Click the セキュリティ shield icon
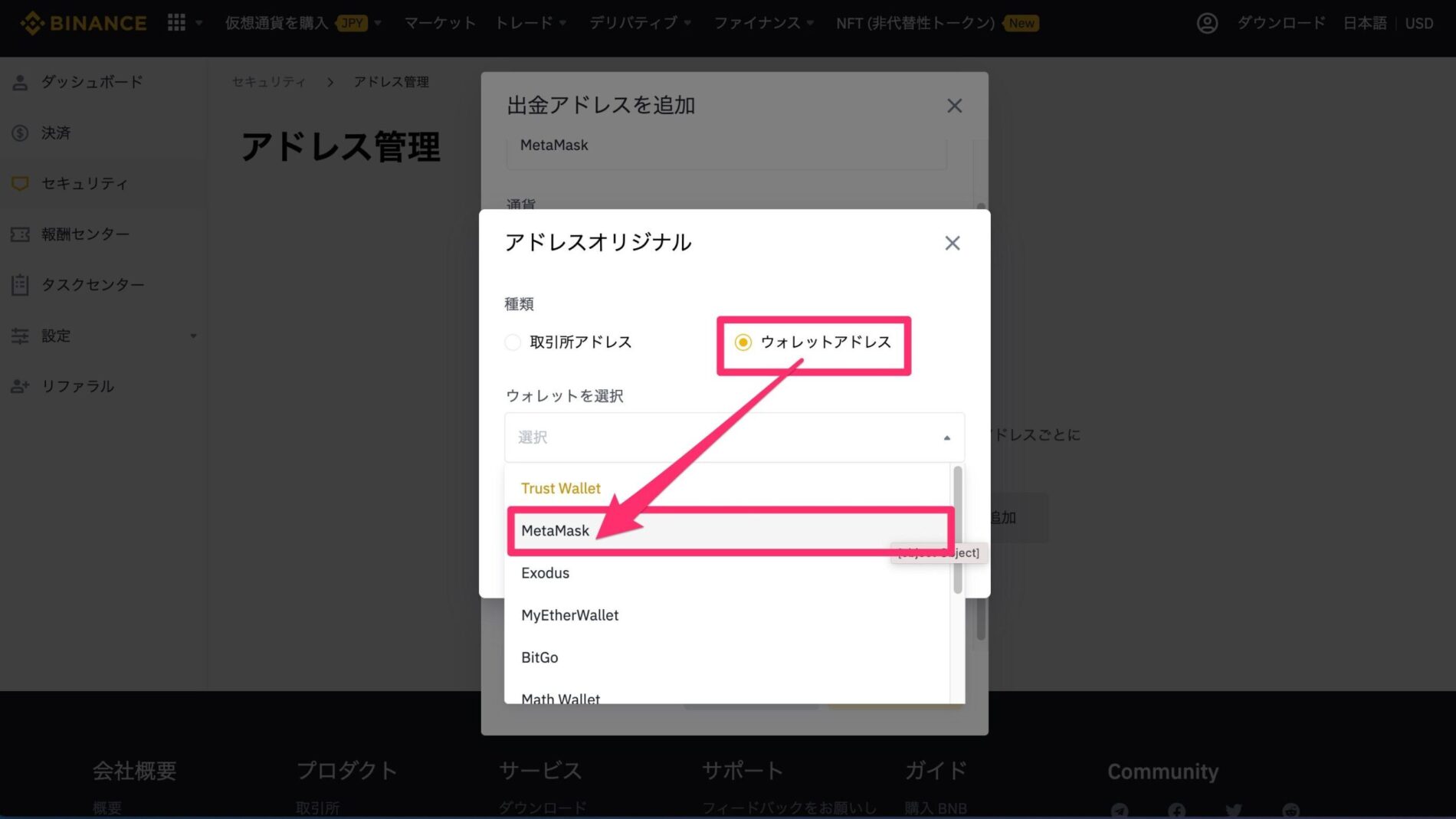This screenshot has width=1456, height=819. tap(21, 184)
